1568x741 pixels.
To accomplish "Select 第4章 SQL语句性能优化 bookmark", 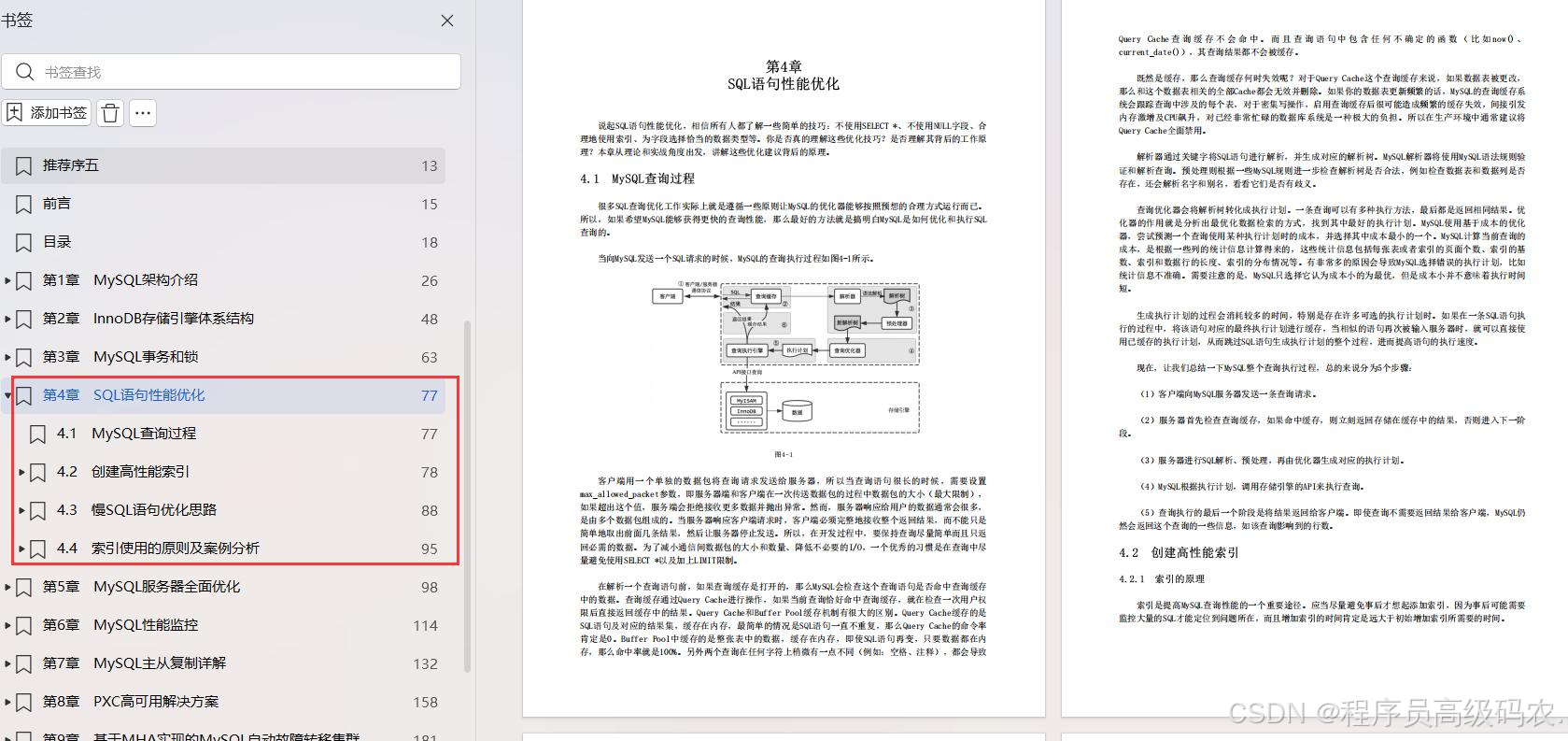I will pos(123,395).
